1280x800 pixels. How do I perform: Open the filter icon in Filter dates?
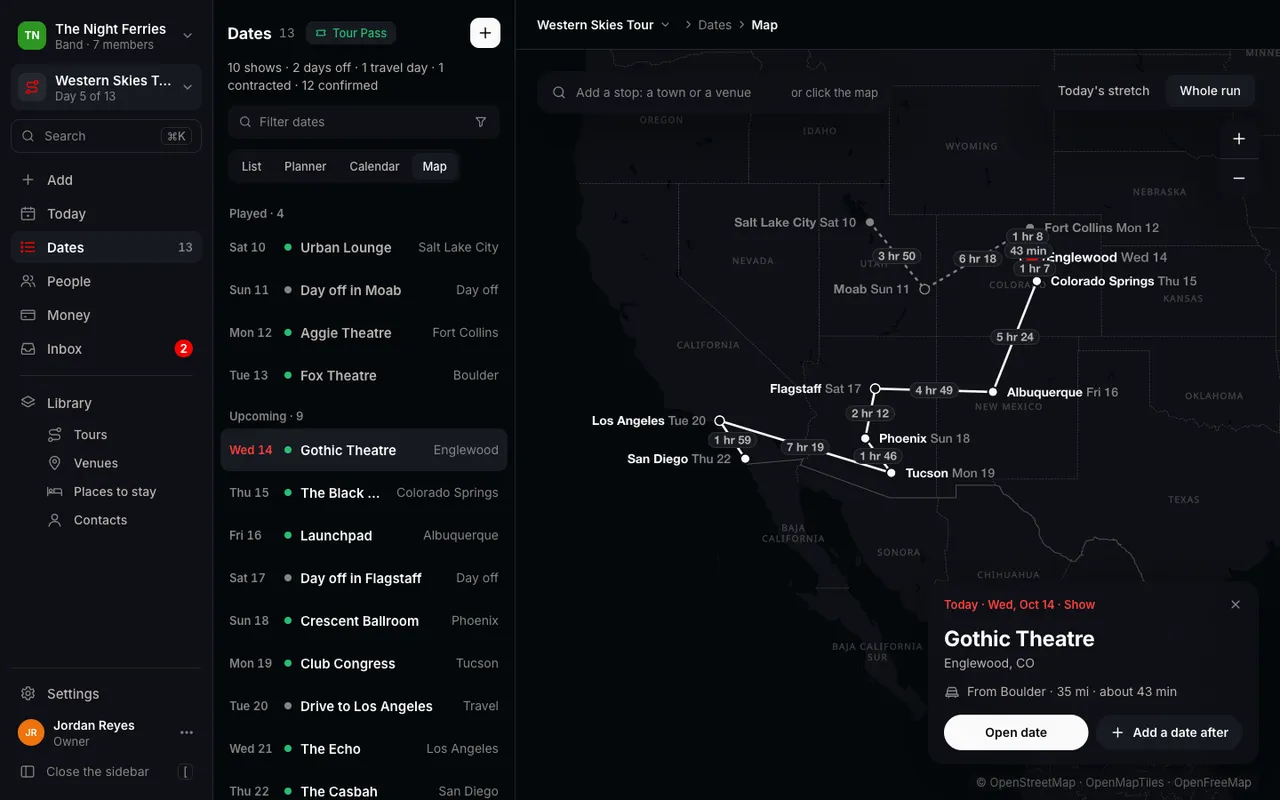pos(481,122)
